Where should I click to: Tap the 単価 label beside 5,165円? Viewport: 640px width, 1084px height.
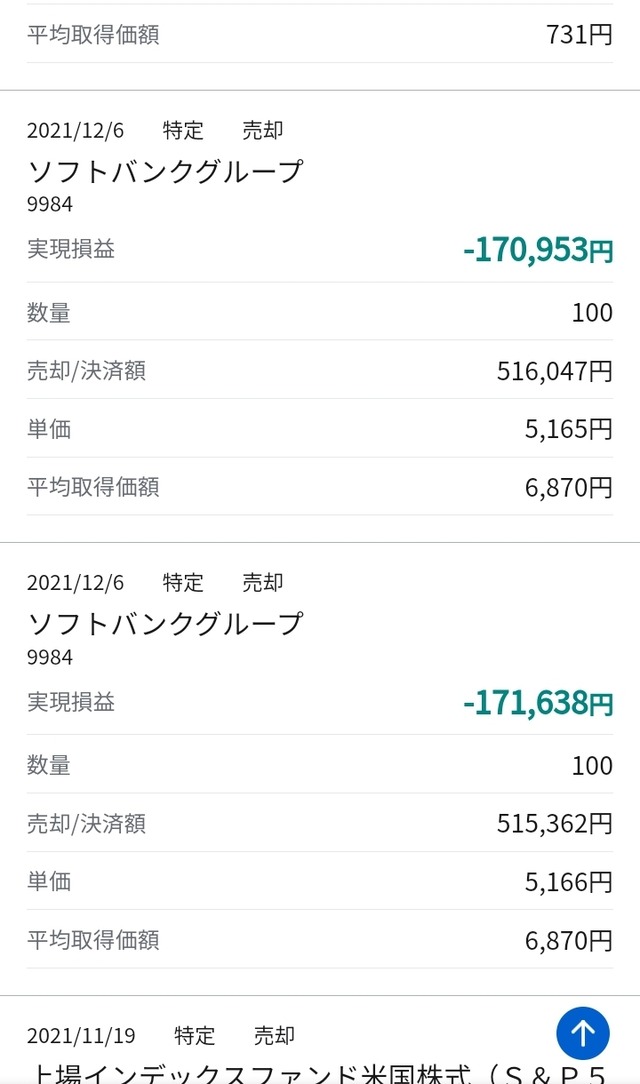click(49, 429)
